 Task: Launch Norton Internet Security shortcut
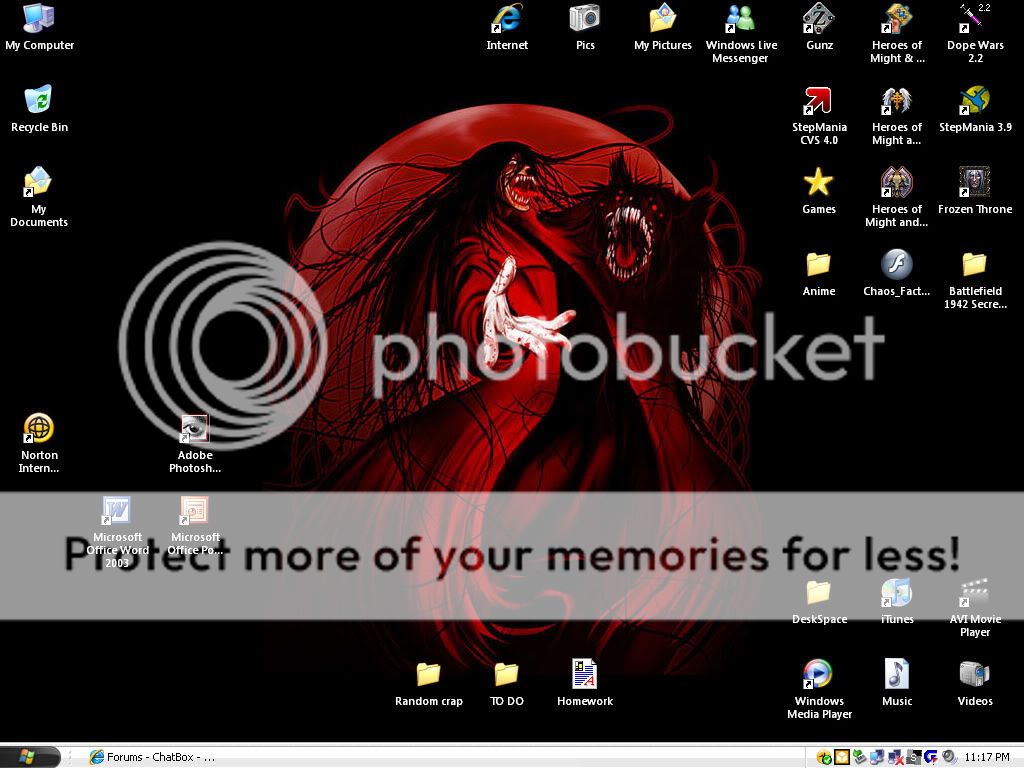tap(39, 430)
